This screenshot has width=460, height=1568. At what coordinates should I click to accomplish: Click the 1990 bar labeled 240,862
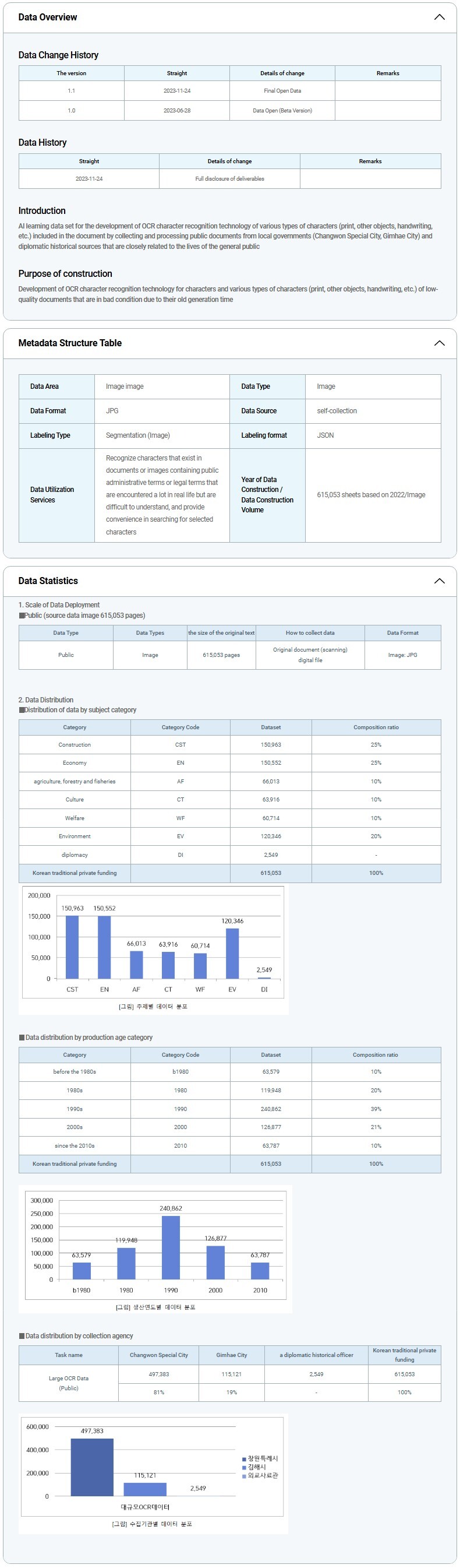pos(171,1247)
